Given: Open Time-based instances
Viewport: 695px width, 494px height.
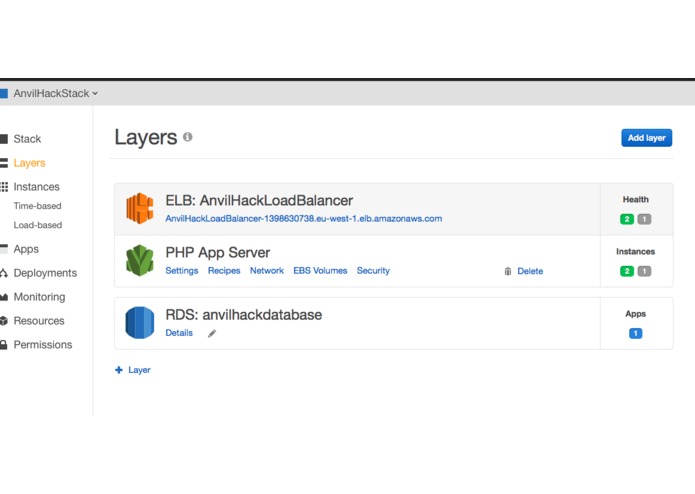Looking at the screenshot, I should click(x=37, y=206).
